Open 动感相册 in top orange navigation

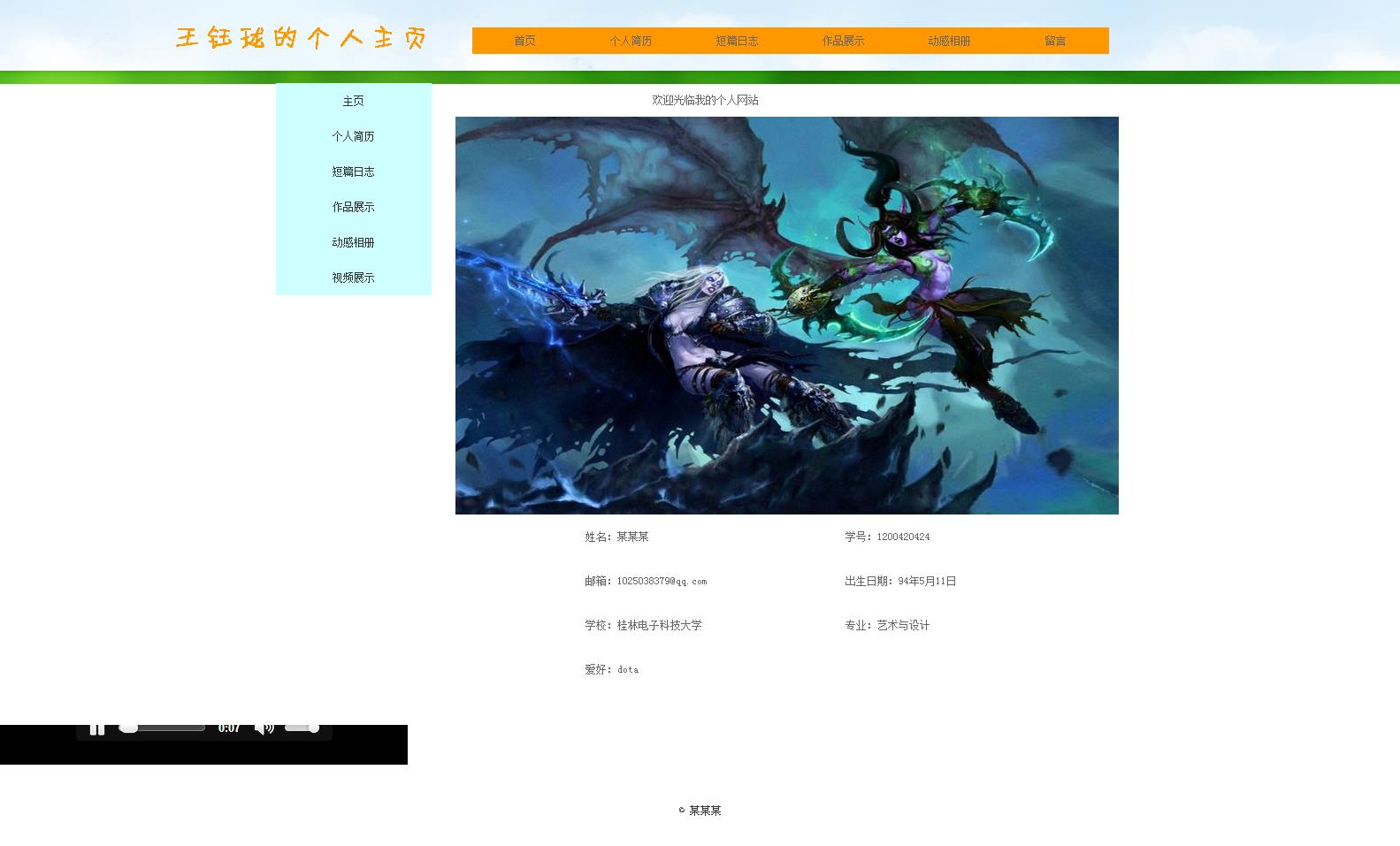click(x=949, y=41)
